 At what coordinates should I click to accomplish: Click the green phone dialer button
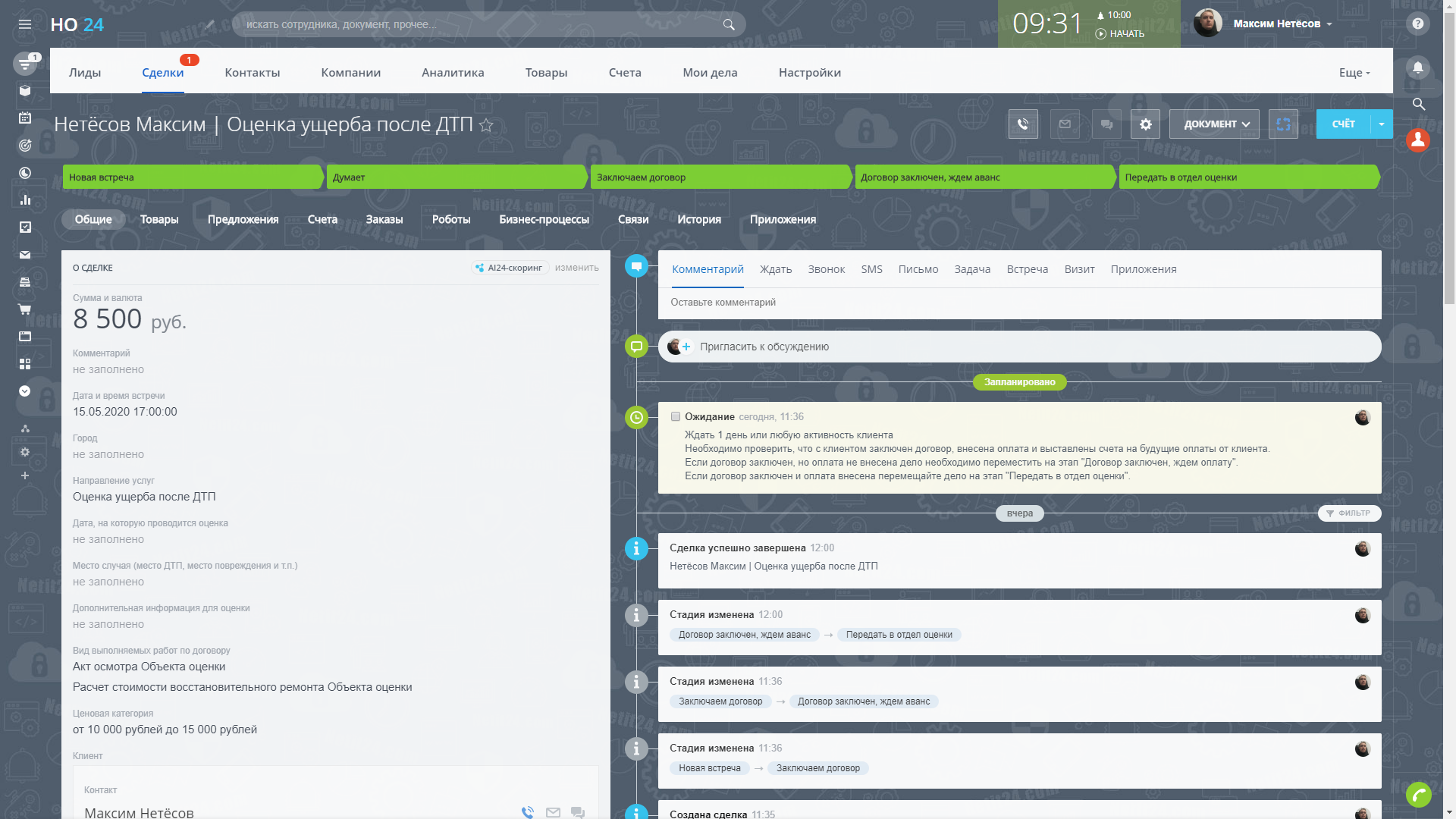[x=1418, y=794]
